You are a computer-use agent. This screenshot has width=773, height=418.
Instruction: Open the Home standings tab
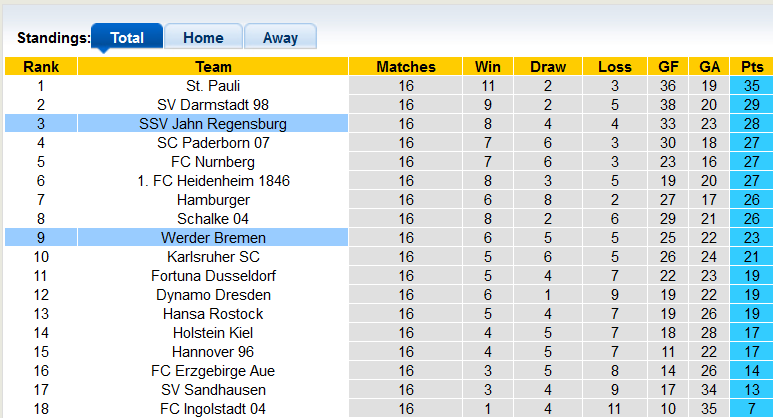coord(203,38)
